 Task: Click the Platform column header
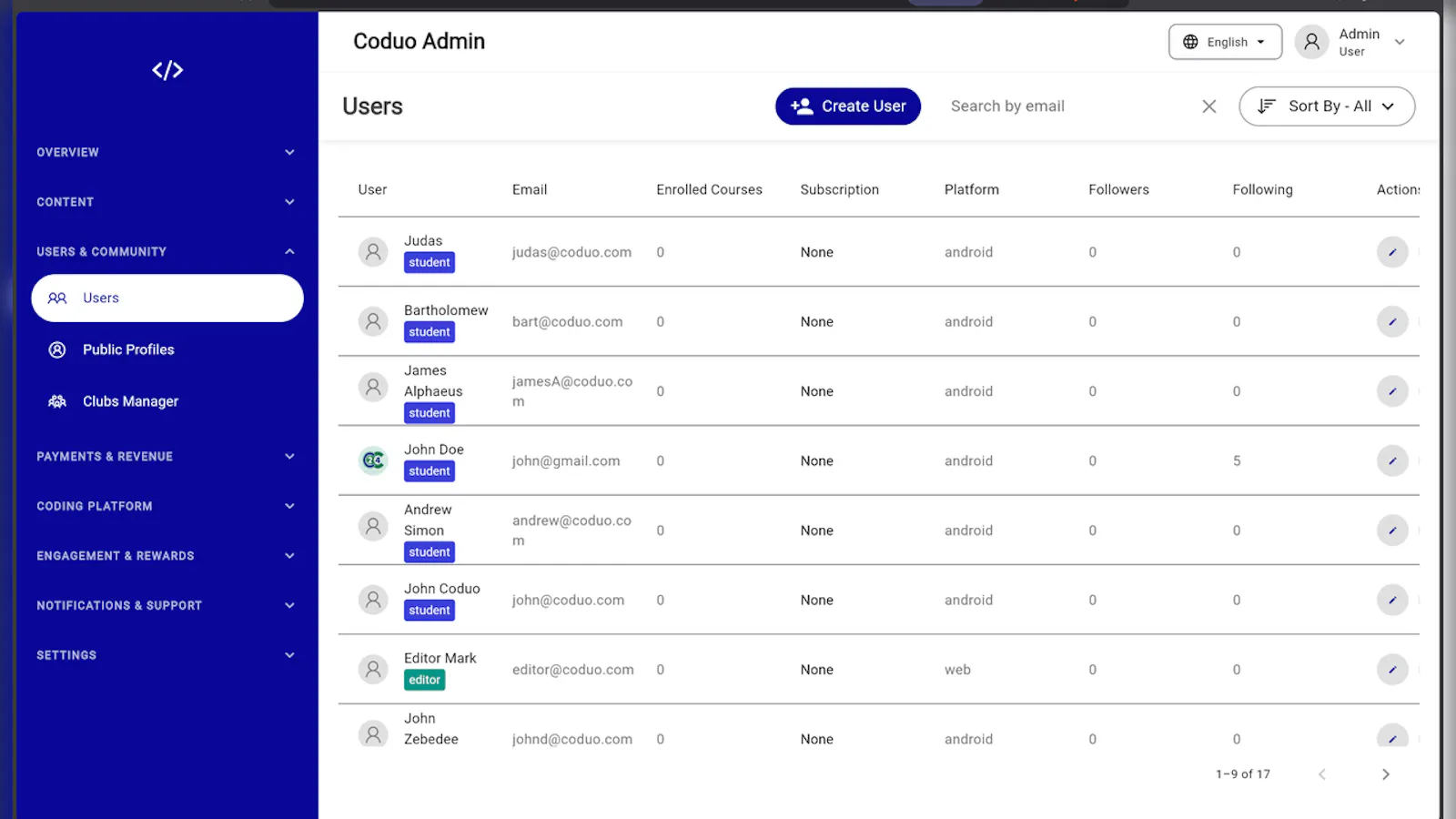coord(971,189)
